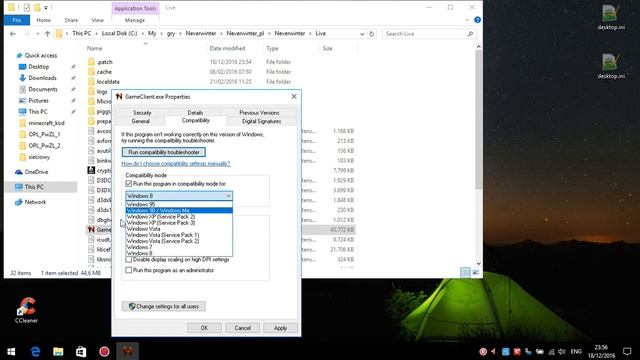Click ENG language indicator in tray

pyautogui.click(x=576, y=351)
